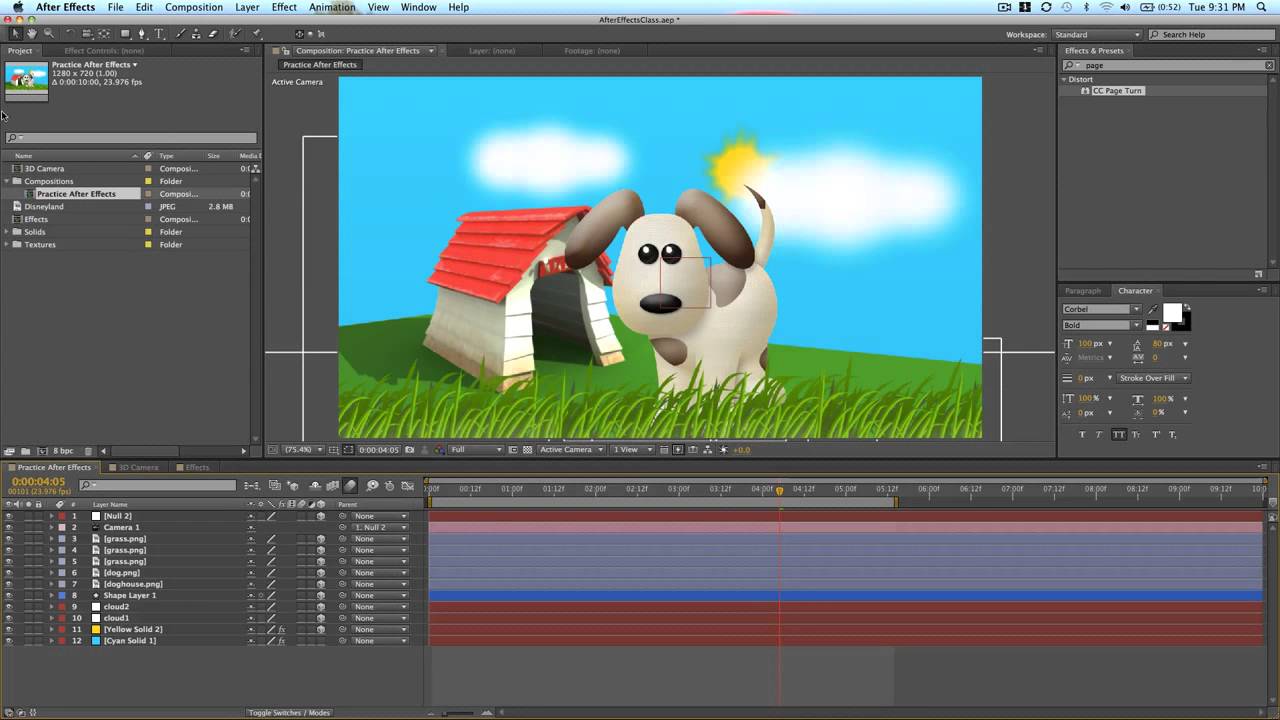Click the Faux Bold T button

pyautogui.click(x=1082, y=434)
